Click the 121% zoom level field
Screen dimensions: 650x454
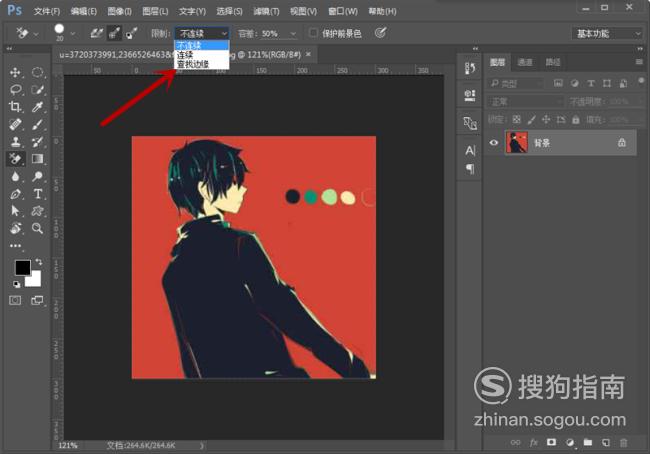68,446
